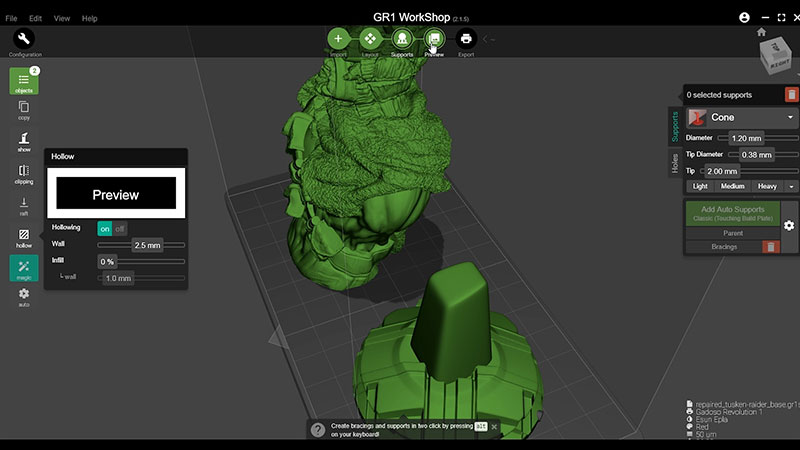This screenshot has height=450, width=800.
Task: Select the objects list tool
Action: pyautogui.click(x=24, y=81)
